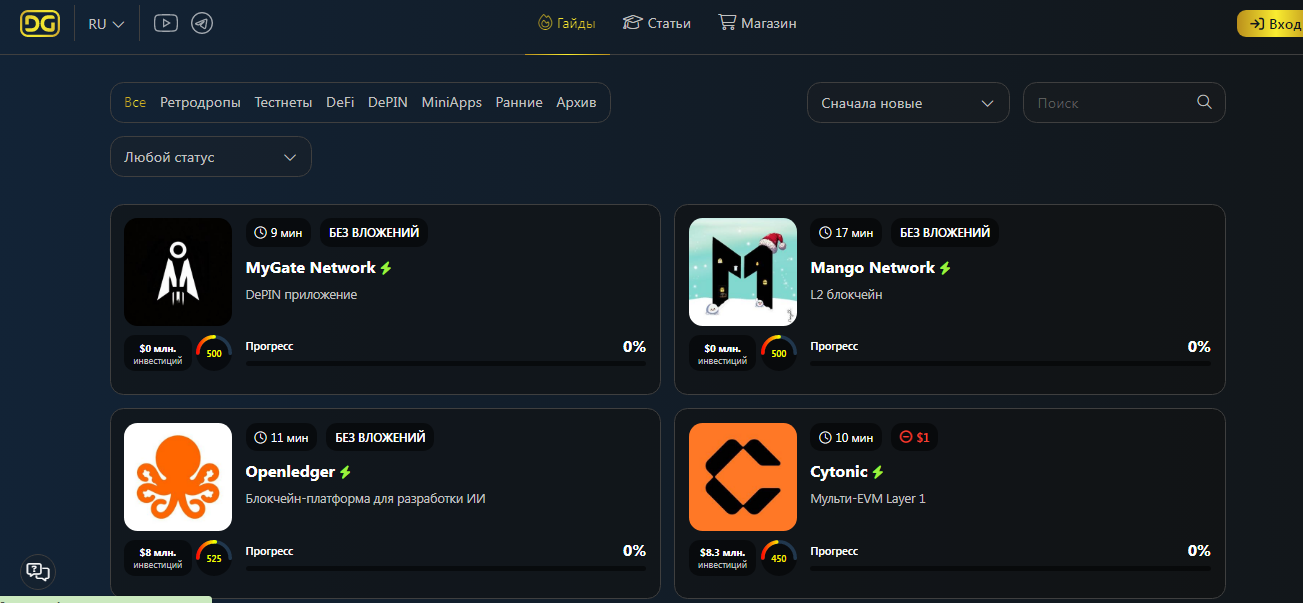Select the Ранние filter

point(519,102)
